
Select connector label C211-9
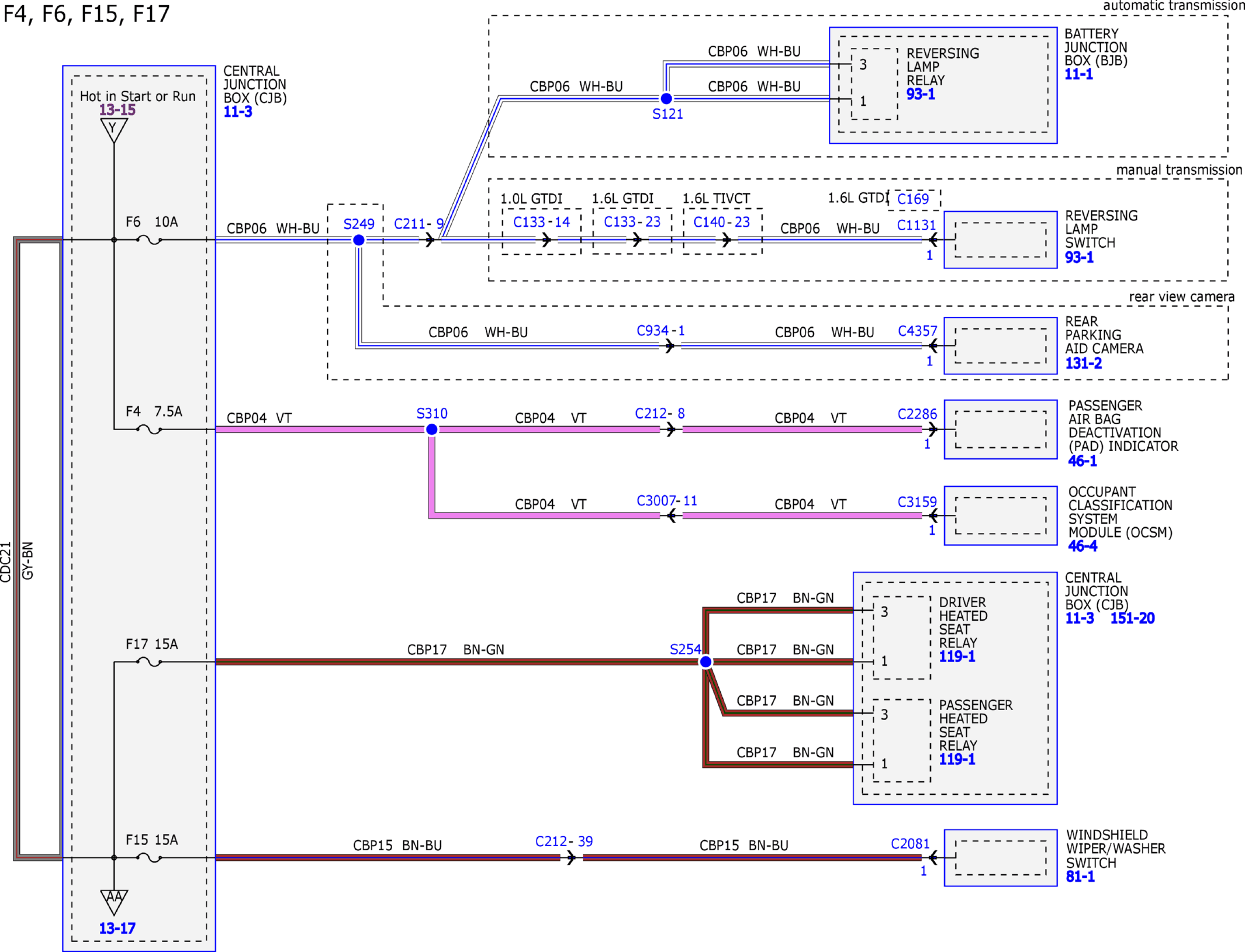[419, 224]
